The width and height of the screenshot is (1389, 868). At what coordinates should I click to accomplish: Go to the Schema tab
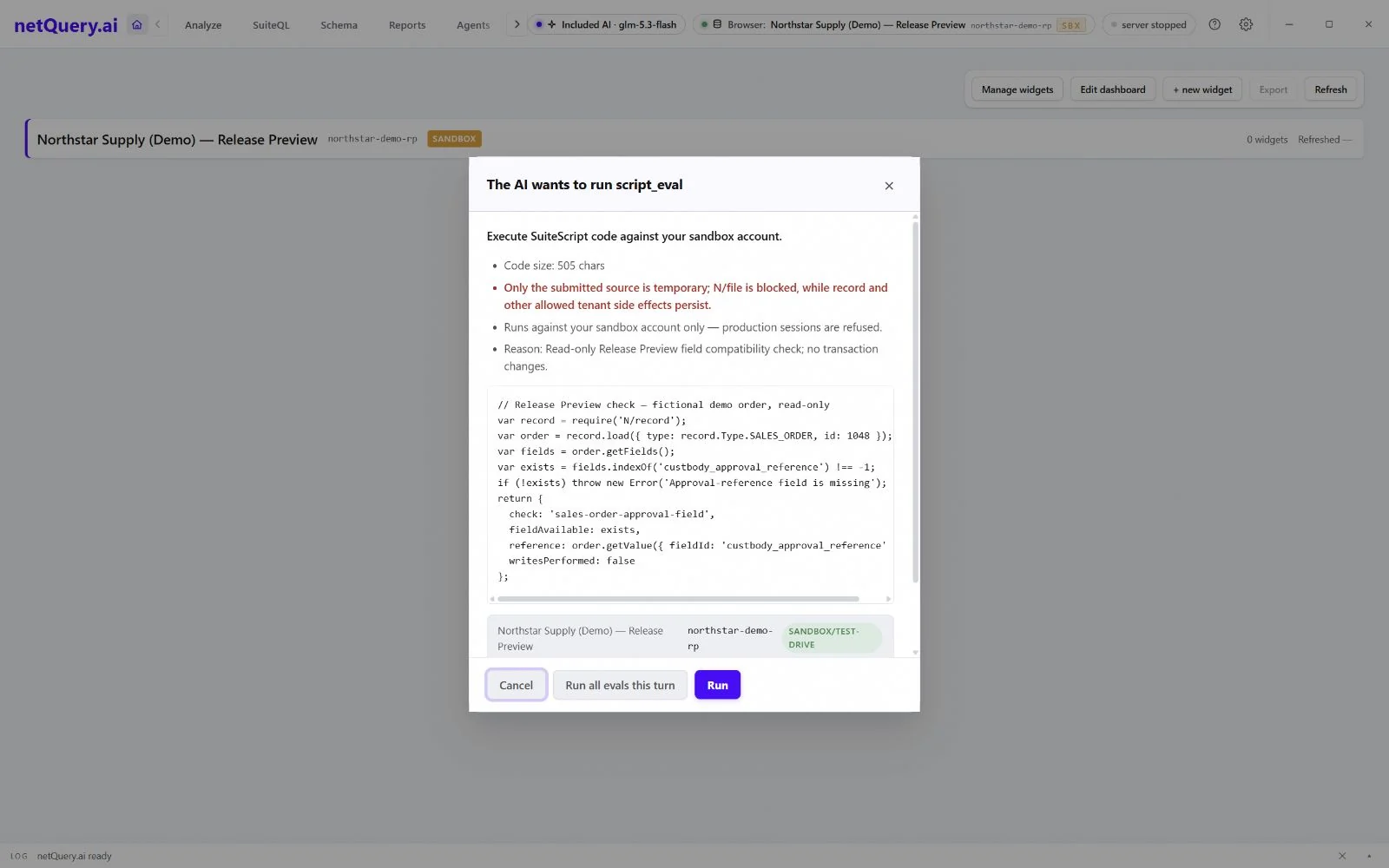[339, 25]
